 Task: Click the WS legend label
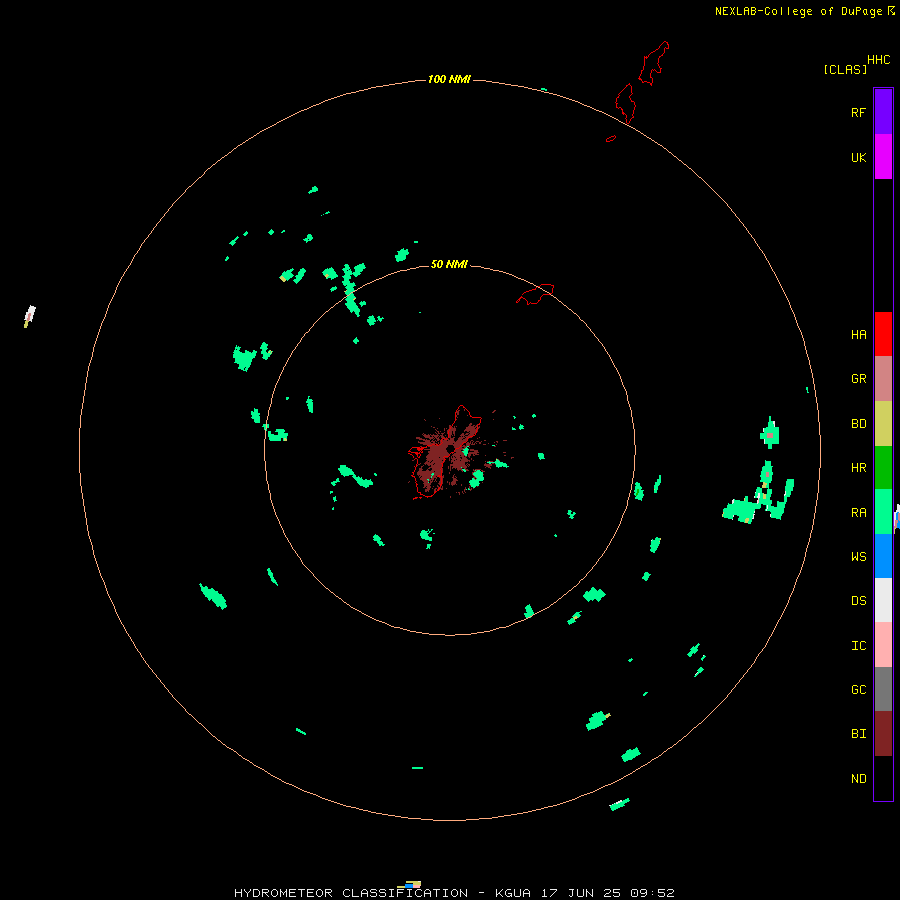pyautogui.click(x=858, y=557)
